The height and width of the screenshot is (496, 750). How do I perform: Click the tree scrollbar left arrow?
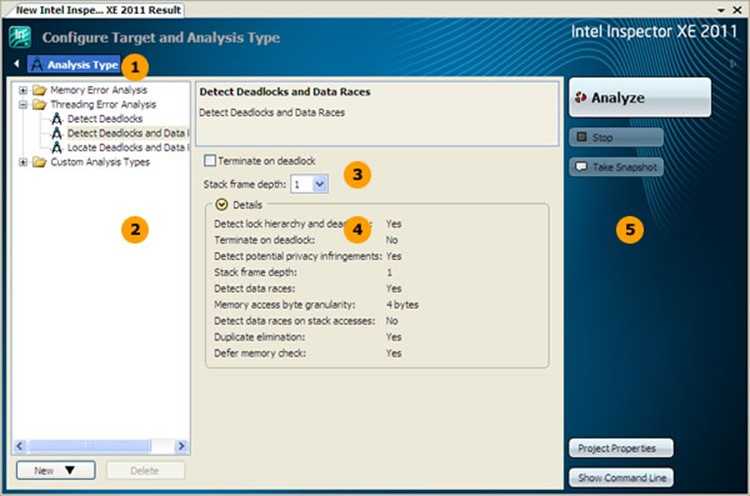coord(20,446)
